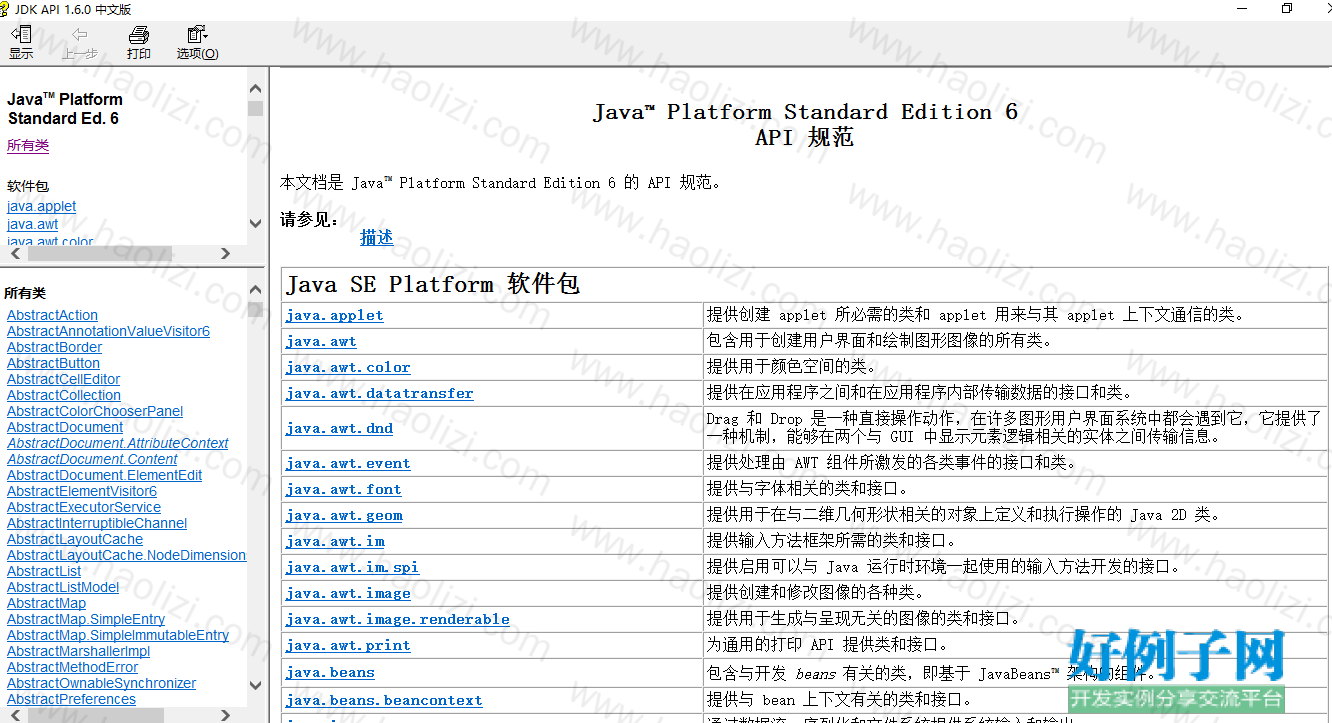Click packages pane scroll-up arrow

255,89
